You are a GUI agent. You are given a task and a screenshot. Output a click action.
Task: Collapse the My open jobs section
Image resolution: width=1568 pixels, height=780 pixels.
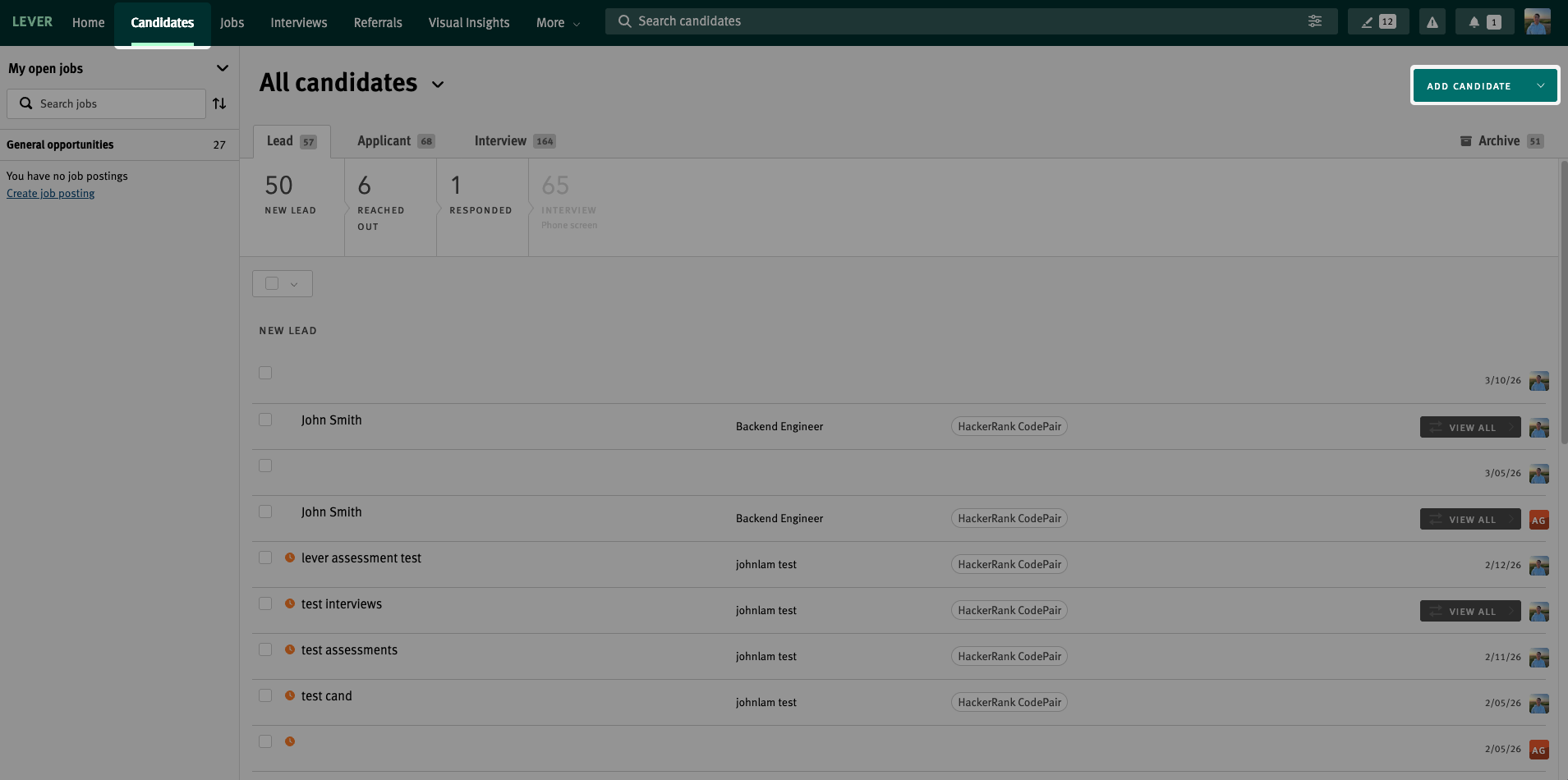click(x=222, y=68)
